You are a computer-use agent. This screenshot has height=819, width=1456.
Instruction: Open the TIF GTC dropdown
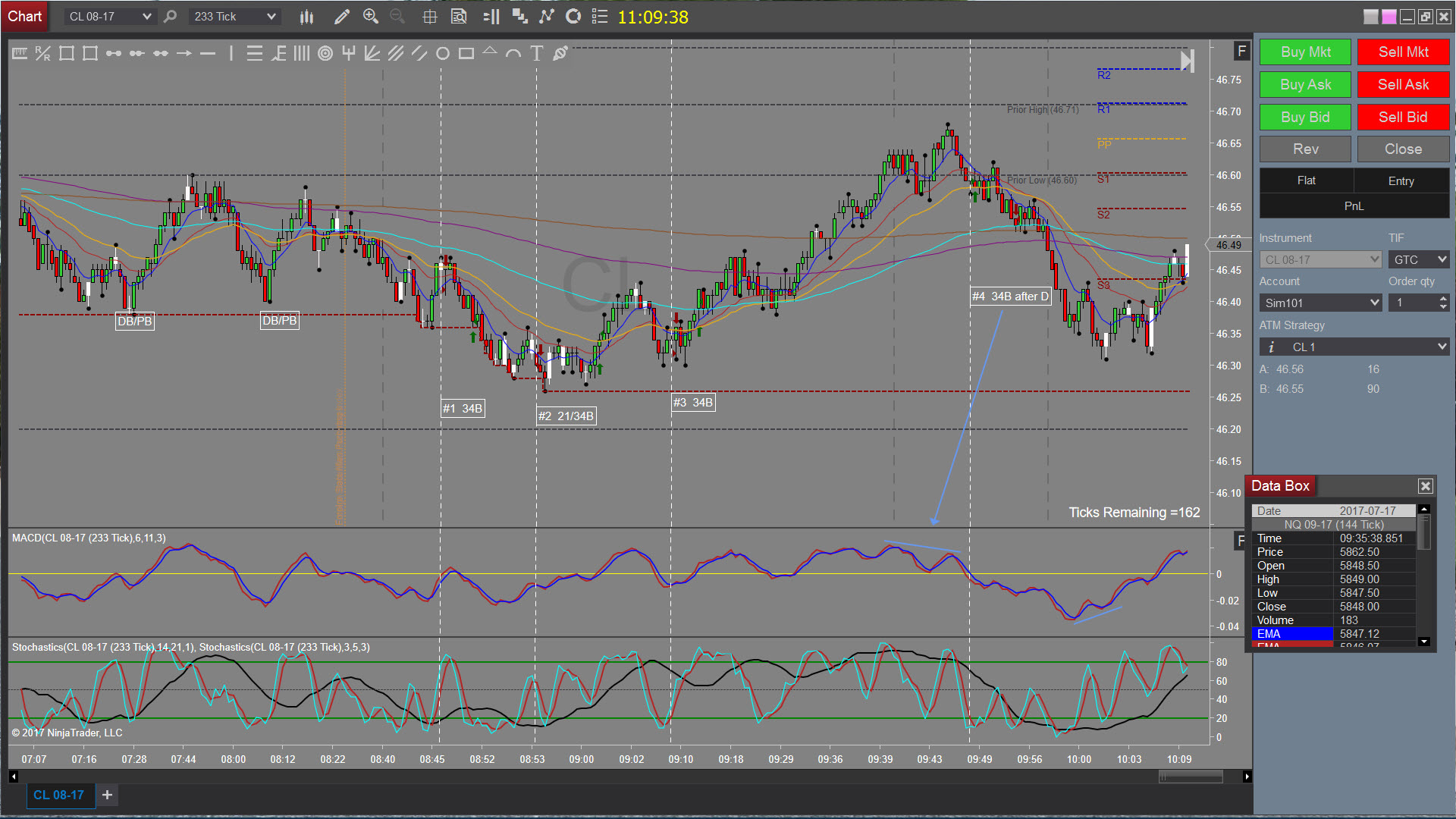click(1419, 259)
